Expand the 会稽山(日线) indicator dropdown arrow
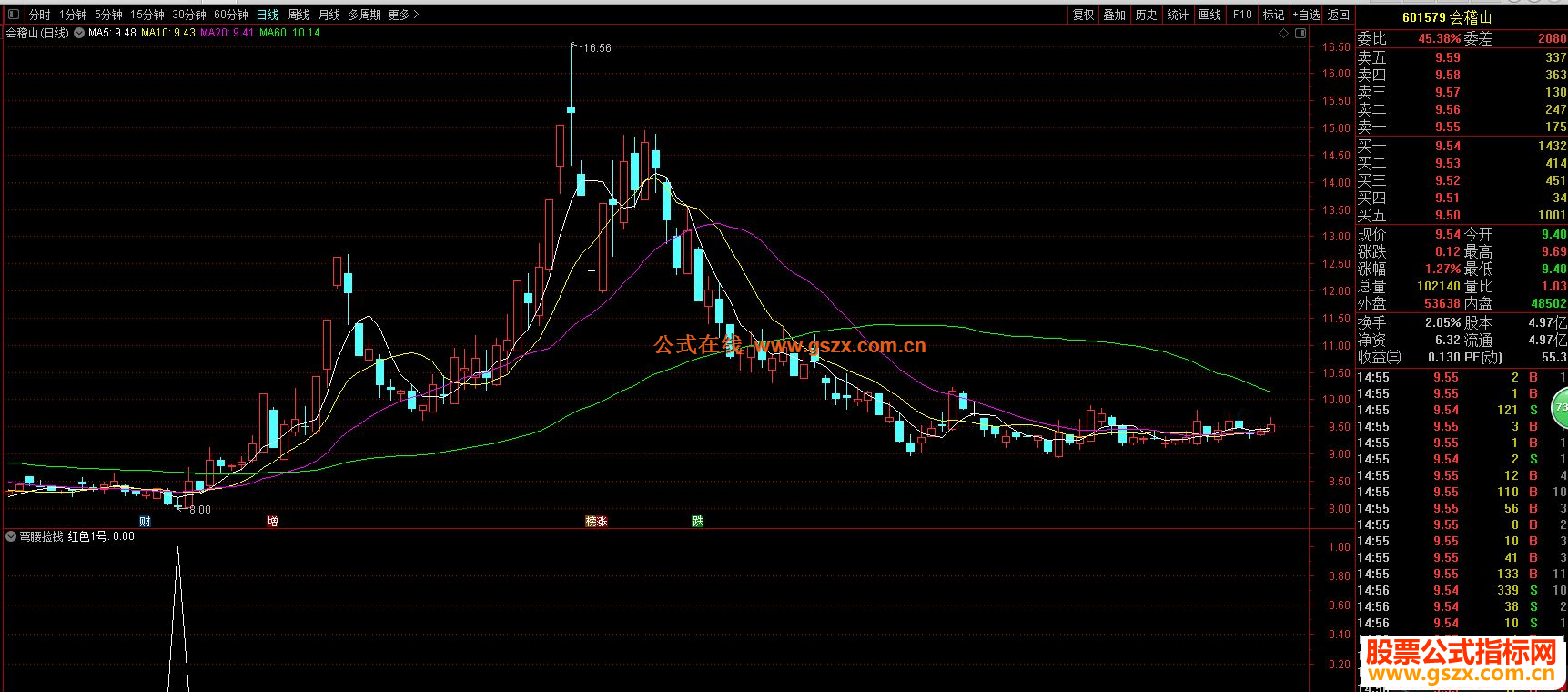Screen dimensions: 1568x692 (79, 33)
